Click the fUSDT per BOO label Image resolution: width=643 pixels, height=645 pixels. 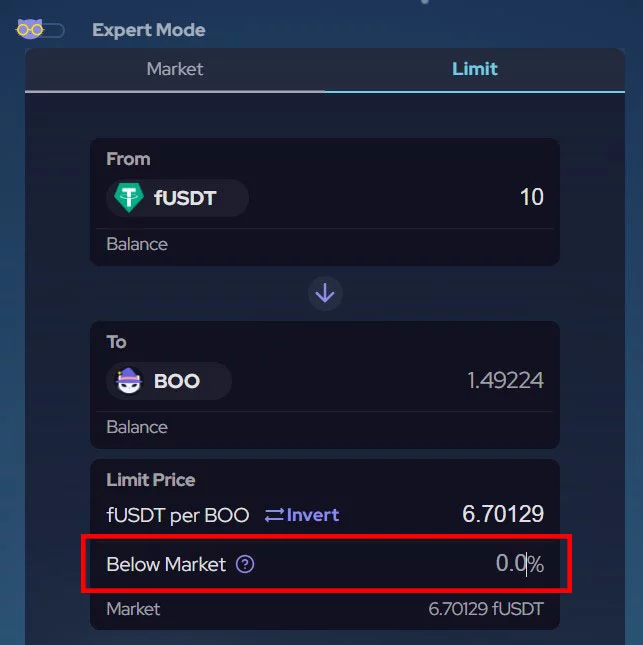(x=178, y=515)
